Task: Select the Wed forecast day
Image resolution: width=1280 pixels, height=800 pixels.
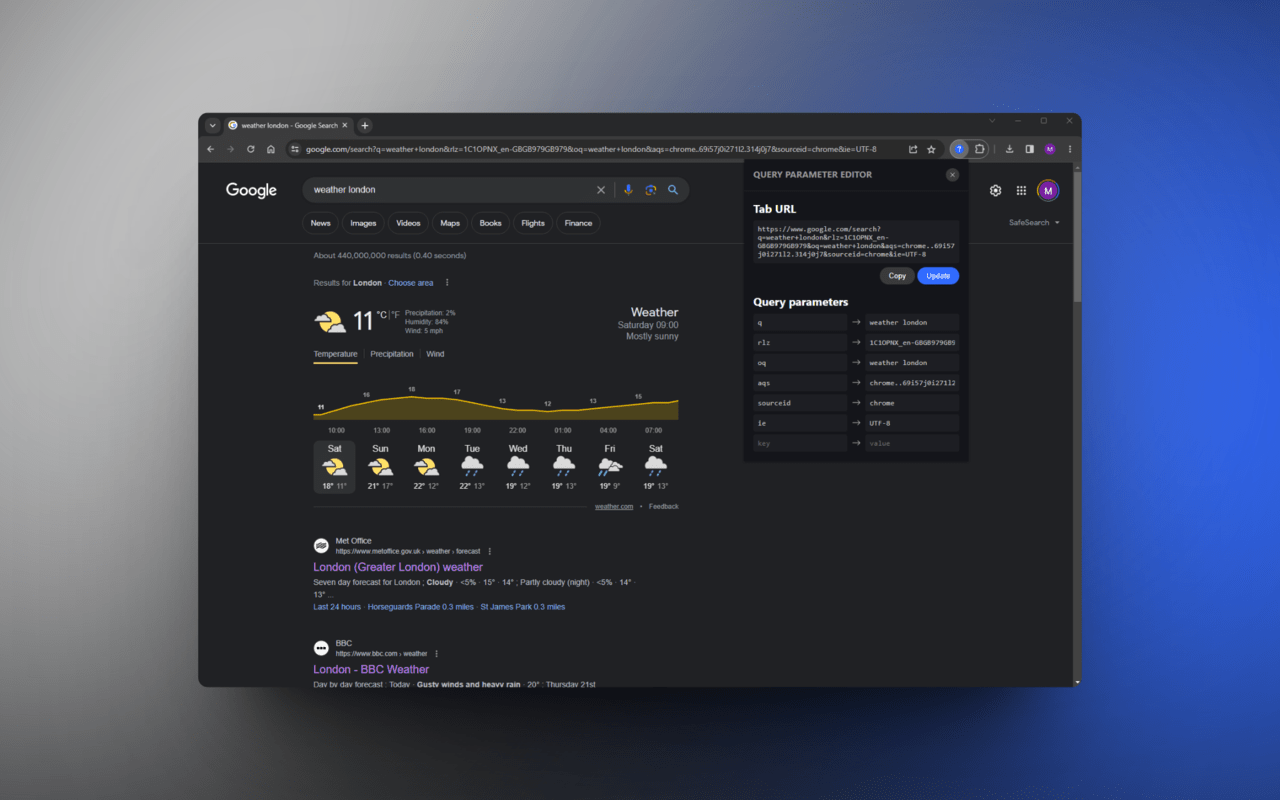Action: point(518,468)
